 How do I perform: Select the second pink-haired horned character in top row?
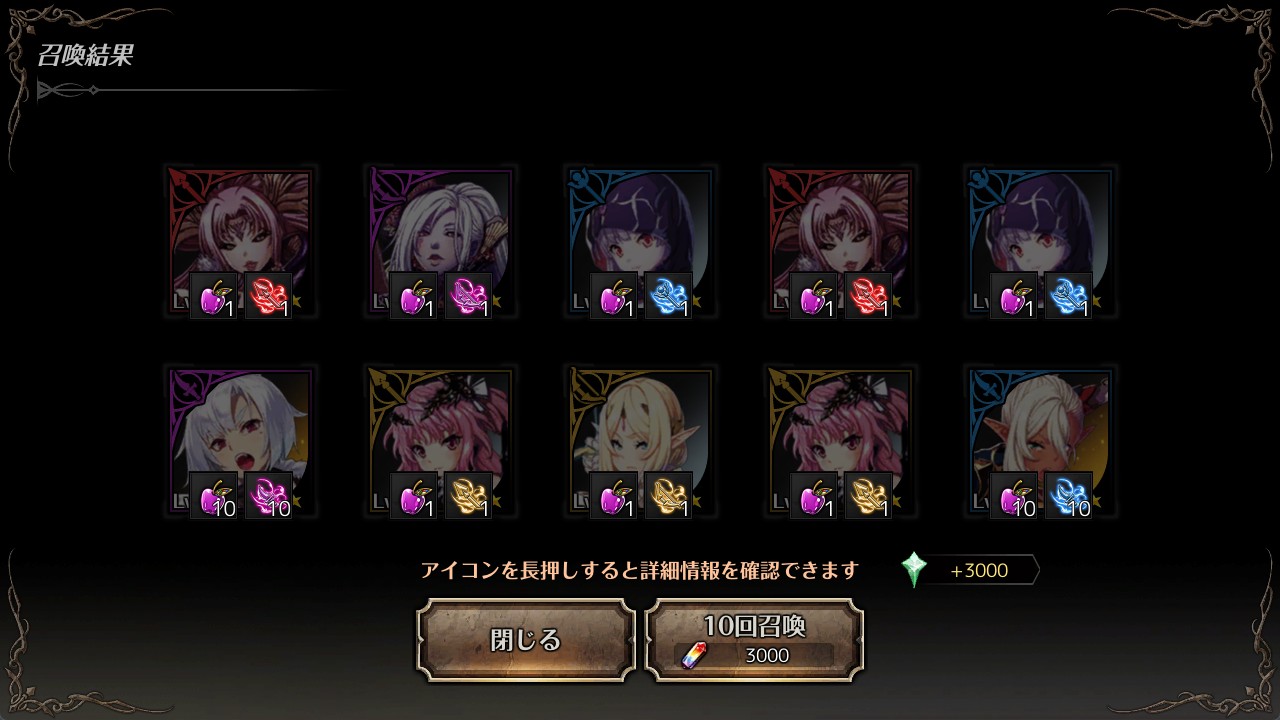[x=840, y=242]
